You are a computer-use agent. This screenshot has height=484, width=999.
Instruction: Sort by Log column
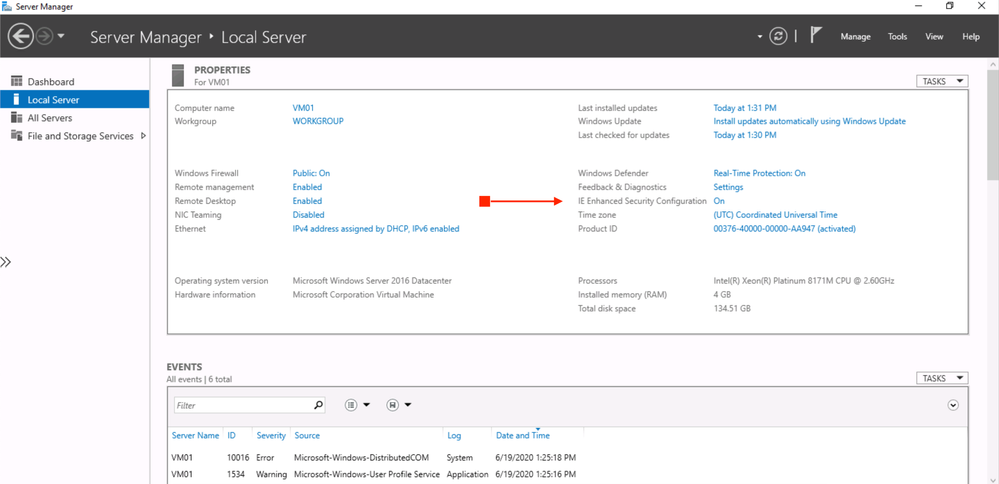[454, 436]
